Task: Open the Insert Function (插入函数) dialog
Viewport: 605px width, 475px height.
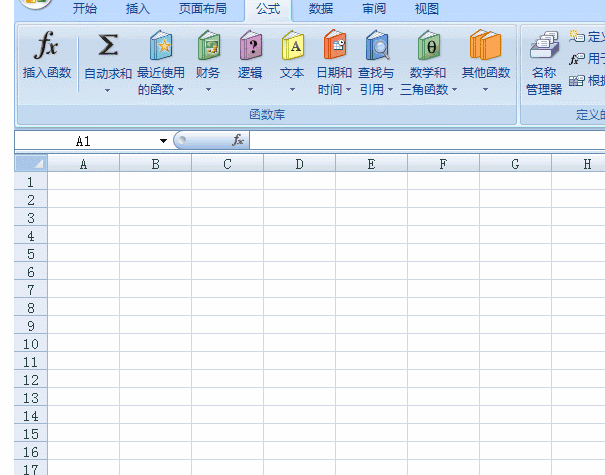Action: click(x=47, y=54)
